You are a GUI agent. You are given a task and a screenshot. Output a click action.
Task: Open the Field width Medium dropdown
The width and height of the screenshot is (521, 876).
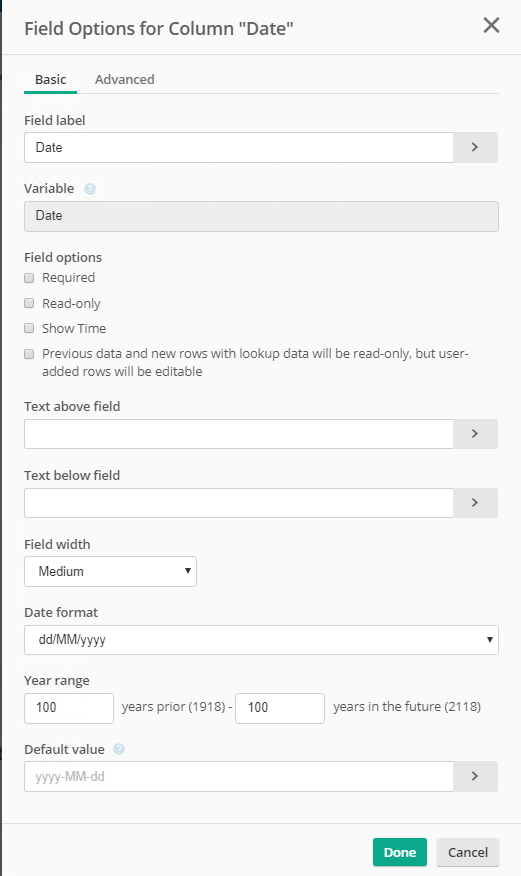pos(111,572)
